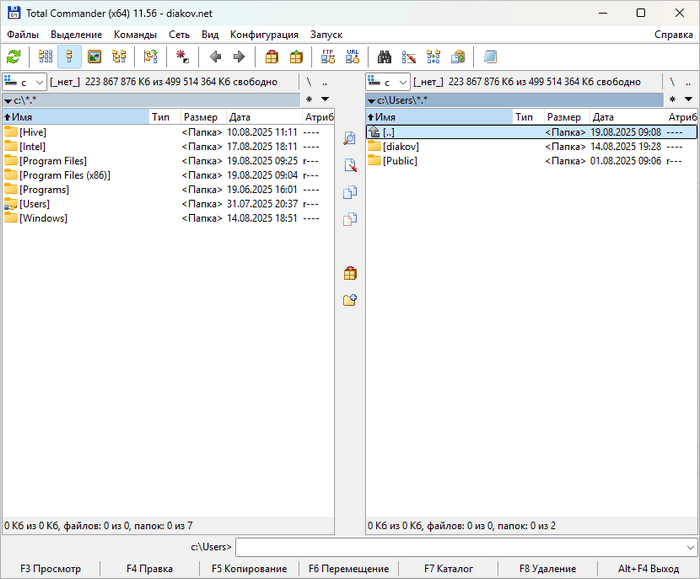Expand the command line history dropdown
The height and width of the screenshot is (579, 700).
[x=690, y=547]
